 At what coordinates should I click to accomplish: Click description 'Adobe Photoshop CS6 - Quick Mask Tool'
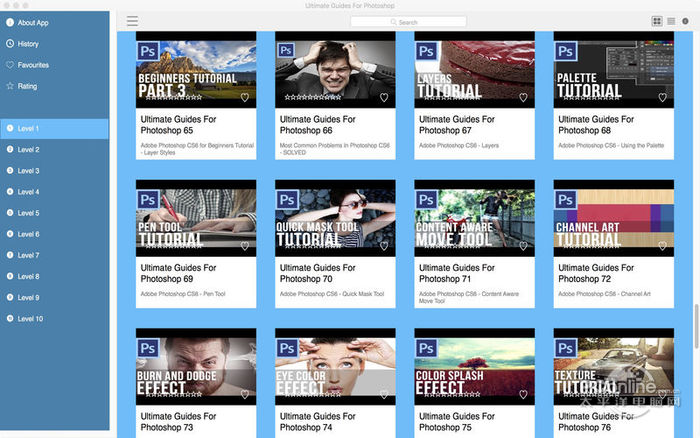click(332, 294)
